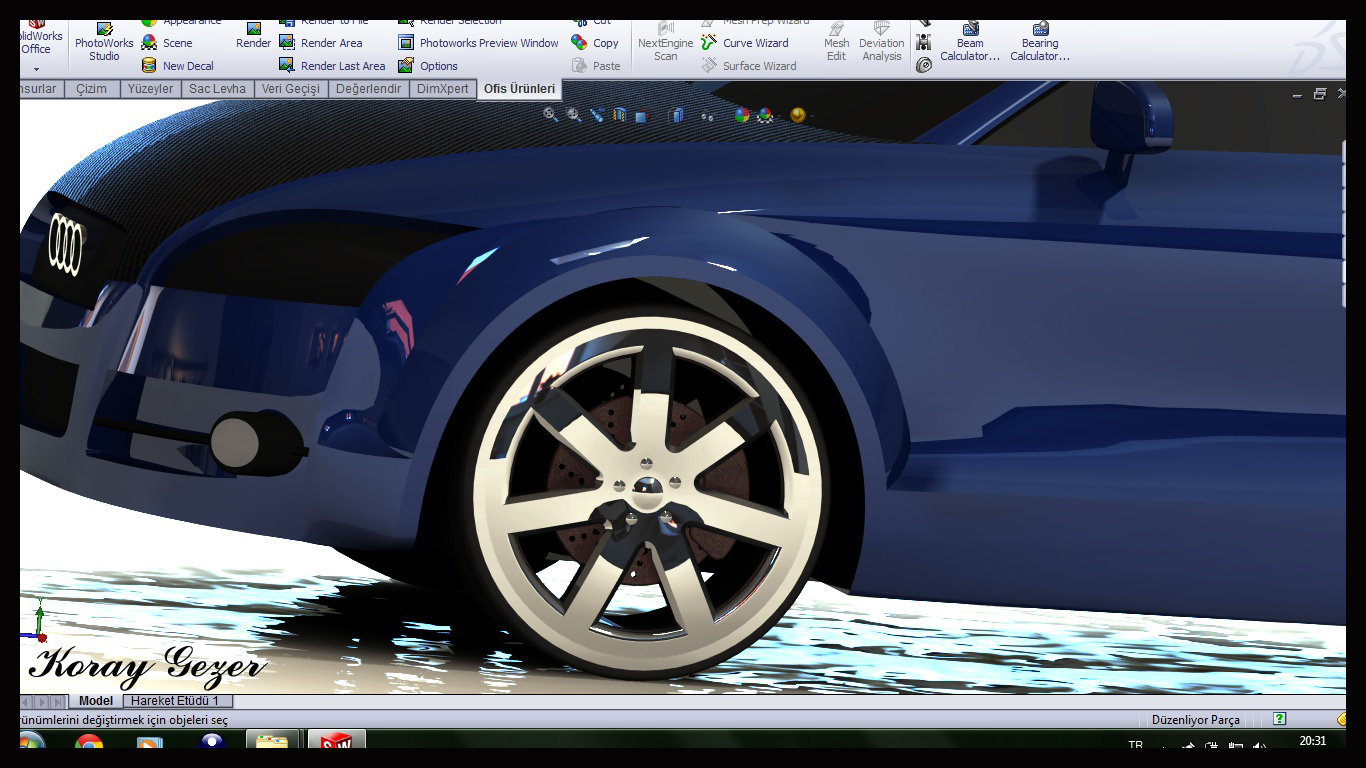
Task: Open the Surface Wizard
Action: [x=748, y=66]
